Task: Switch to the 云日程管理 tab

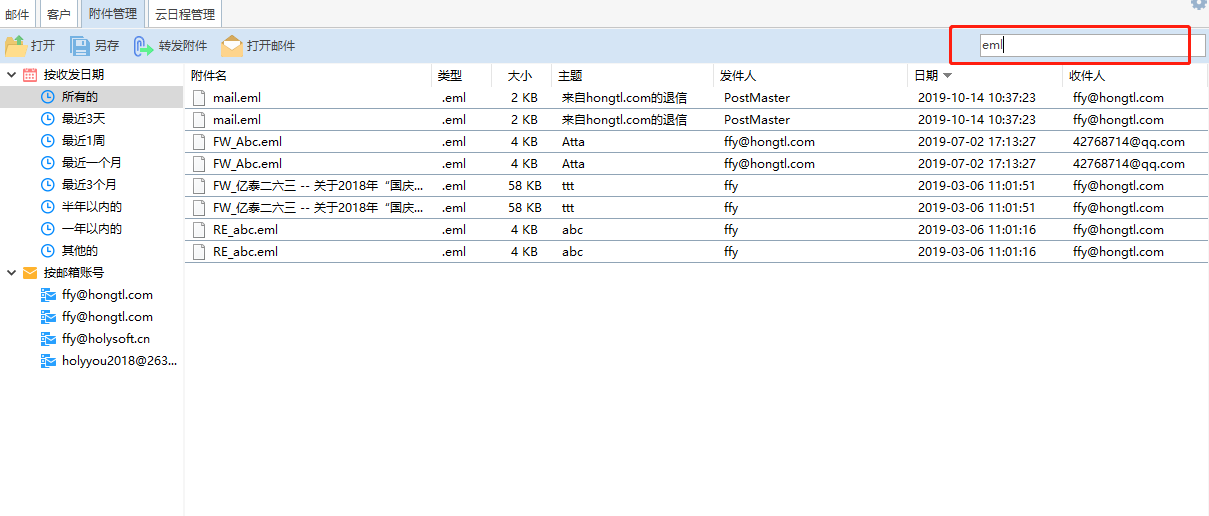Action: click(184, 14)
